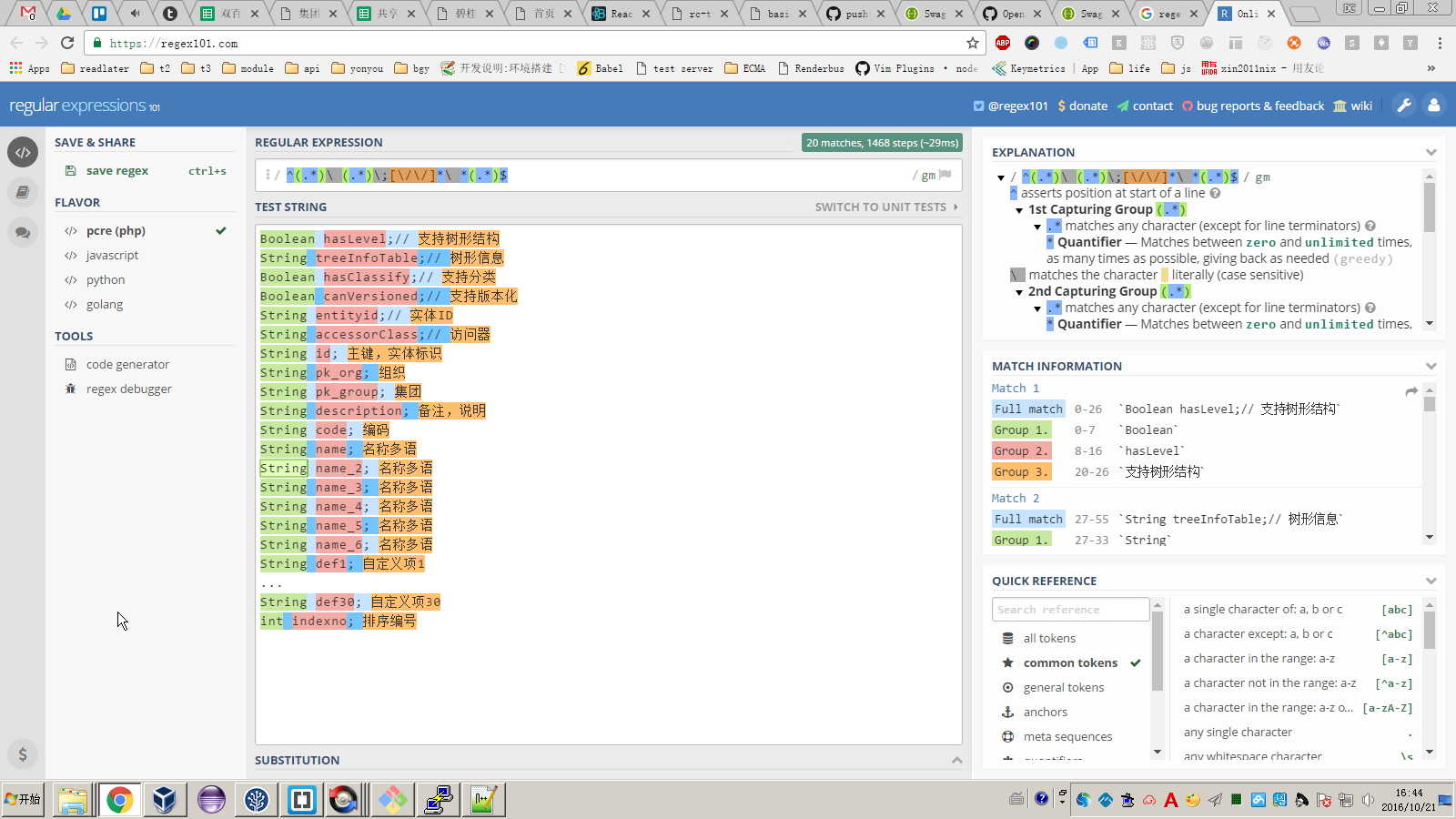Open Chrome from the Windows taskbar

click(119, 800)
